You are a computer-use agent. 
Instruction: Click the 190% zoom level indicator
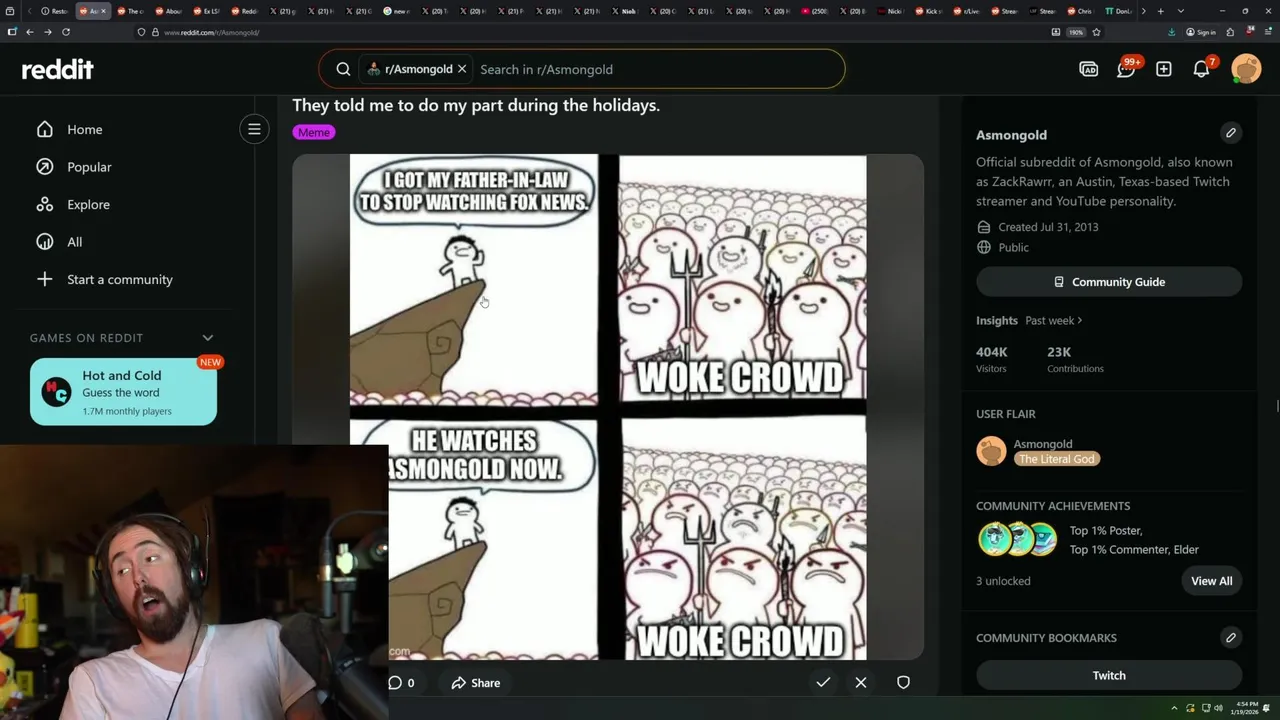click(1076, 32)
